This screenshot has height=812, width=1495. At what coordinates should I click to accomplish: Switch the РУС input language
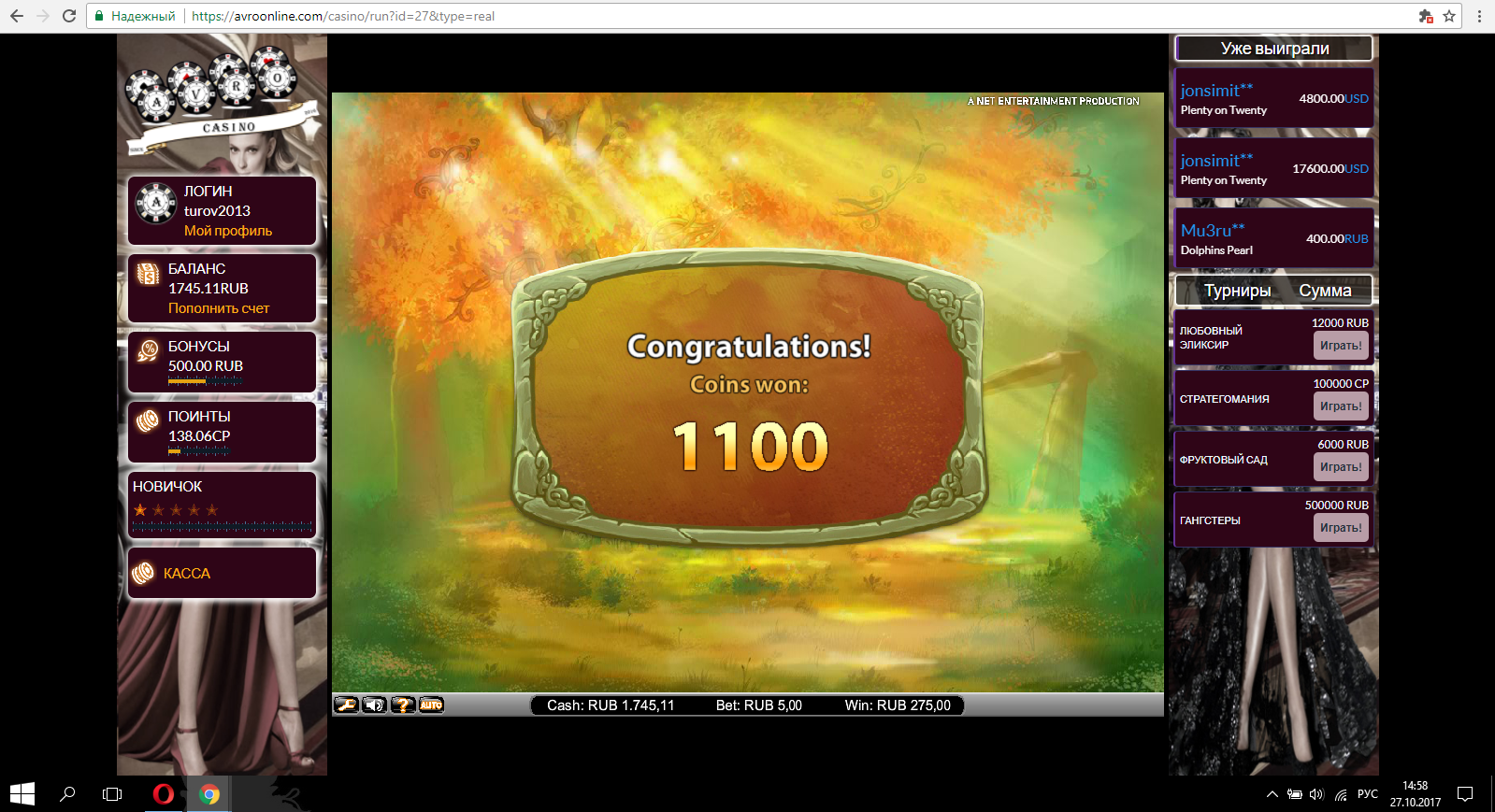click(x=1368, y=794)
